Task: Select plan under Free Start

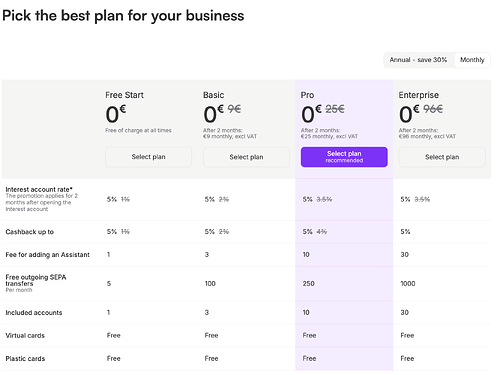Action: point(148,157)
